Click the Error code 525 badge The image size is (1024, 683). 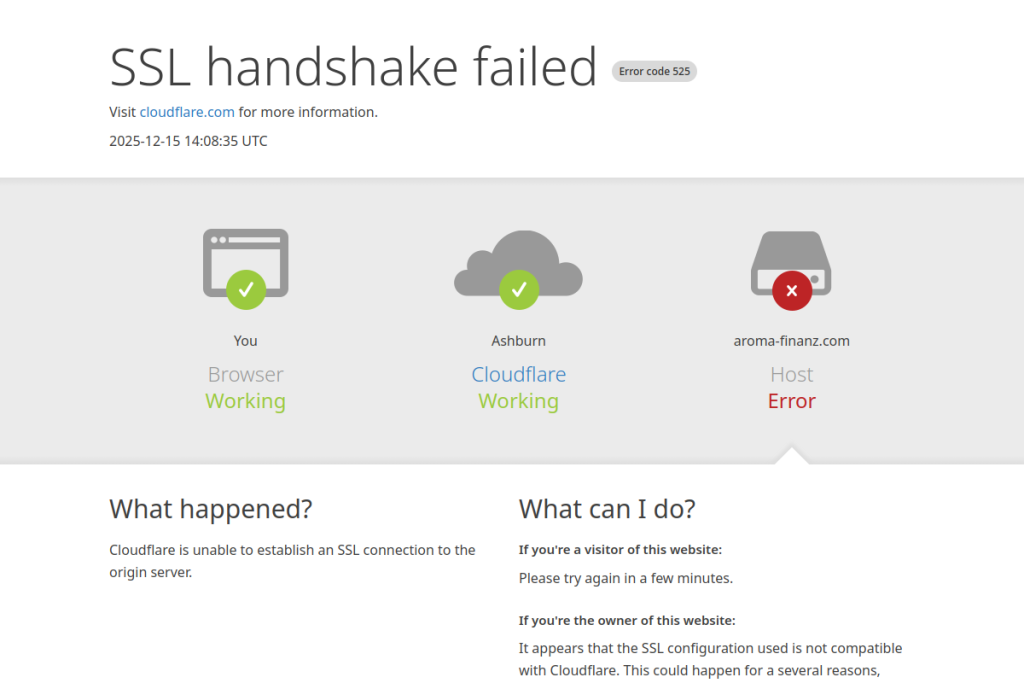coord(654,71)
